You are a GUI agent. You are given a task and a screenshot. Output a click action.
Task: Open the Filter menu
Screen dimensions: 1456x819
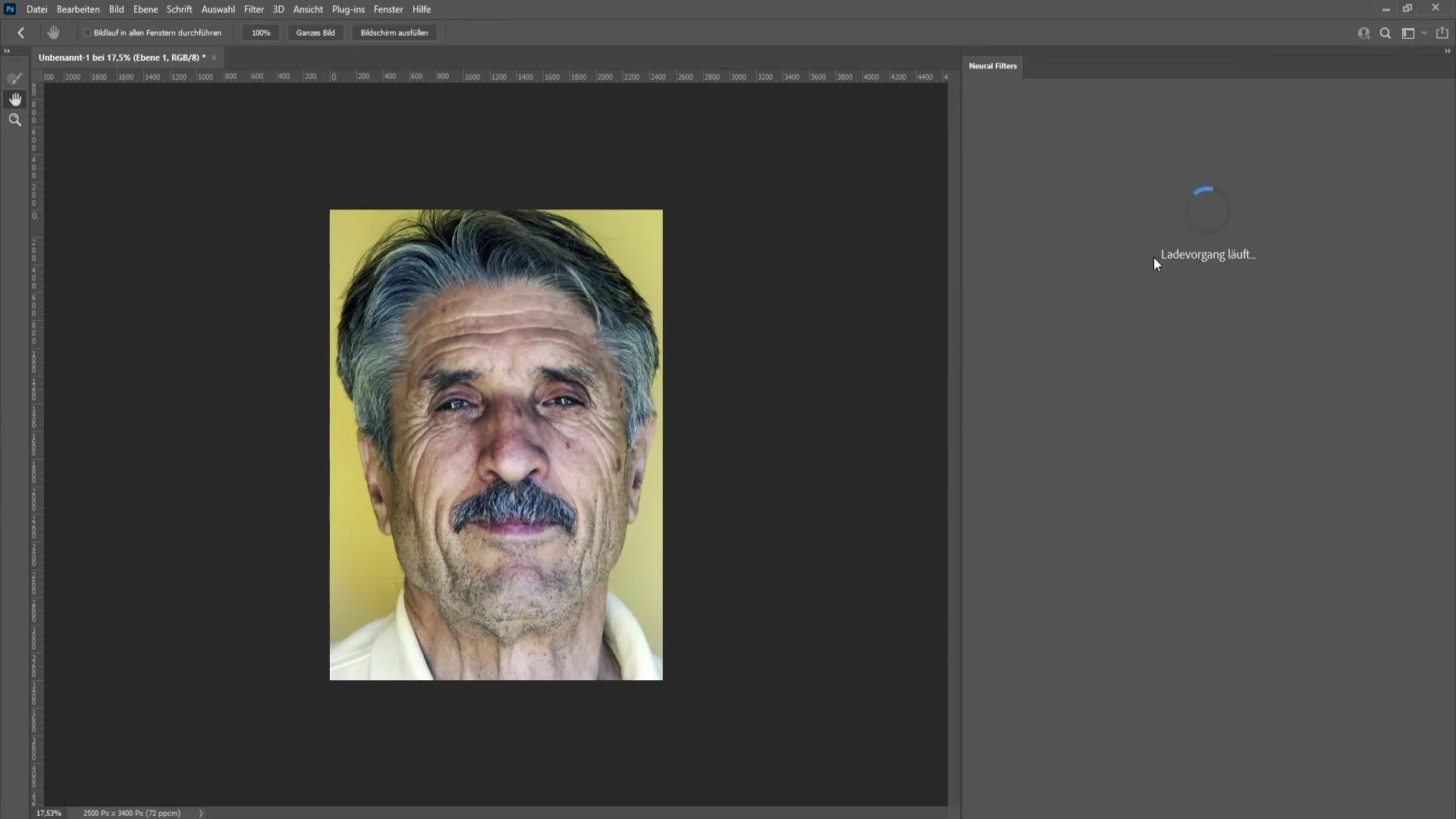pos(253,9)
